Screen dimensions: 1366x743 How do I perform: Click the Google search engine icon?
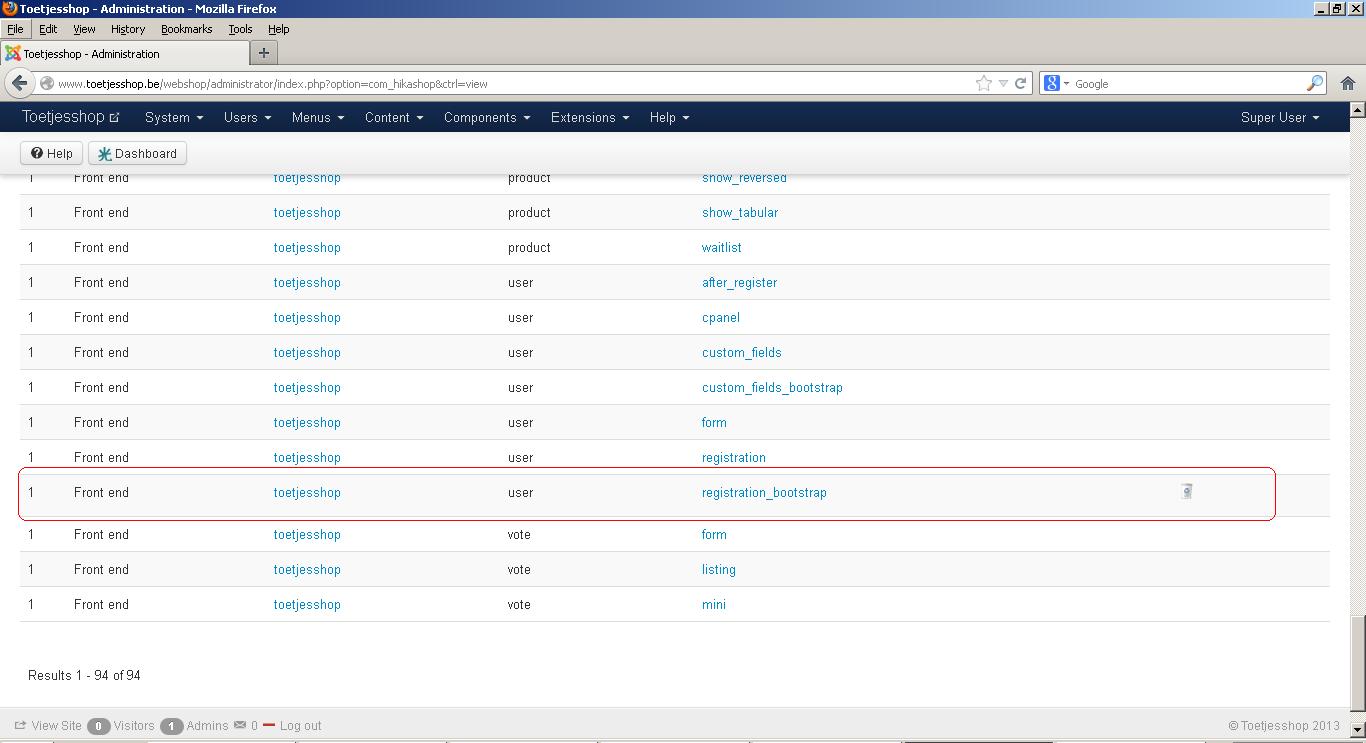(x=1051, y=84)
